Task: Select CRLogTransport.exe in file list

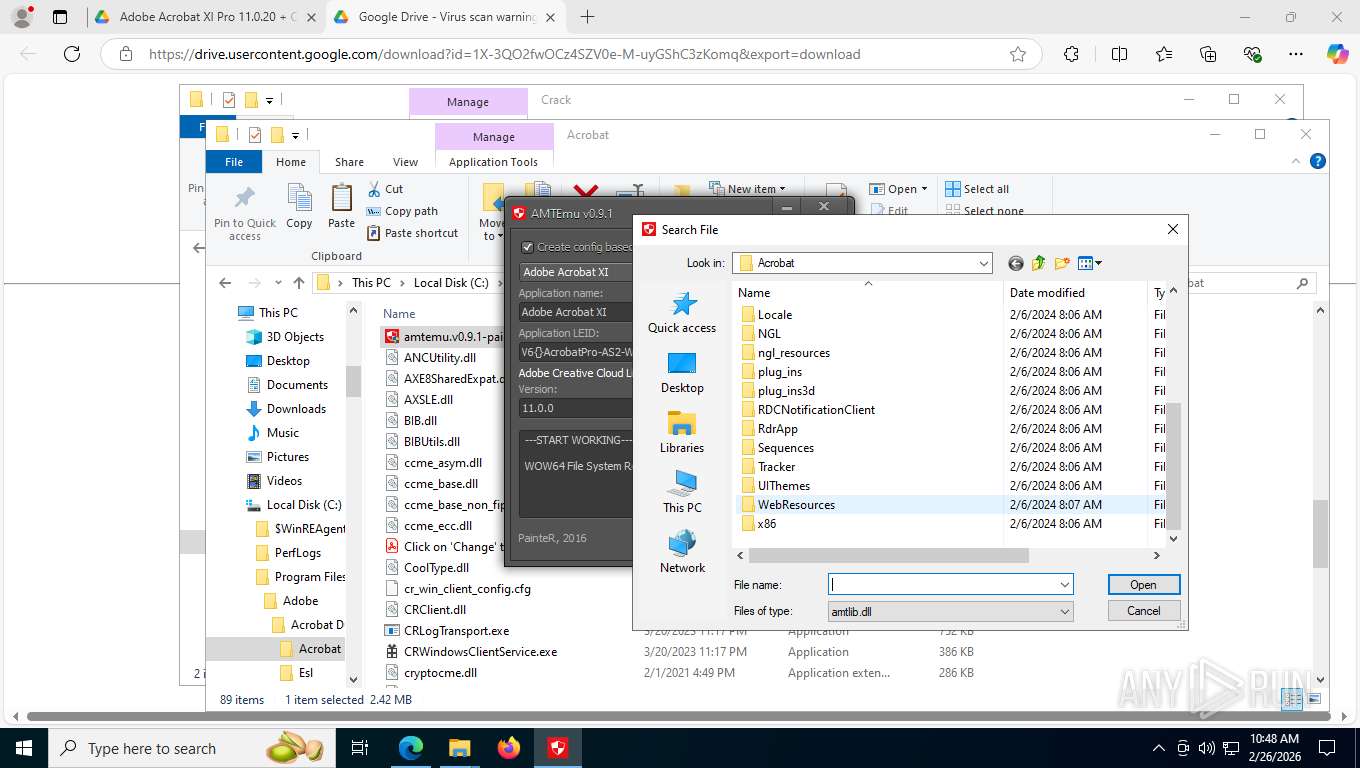Action: pyautogui.click(x=456, y=631)
